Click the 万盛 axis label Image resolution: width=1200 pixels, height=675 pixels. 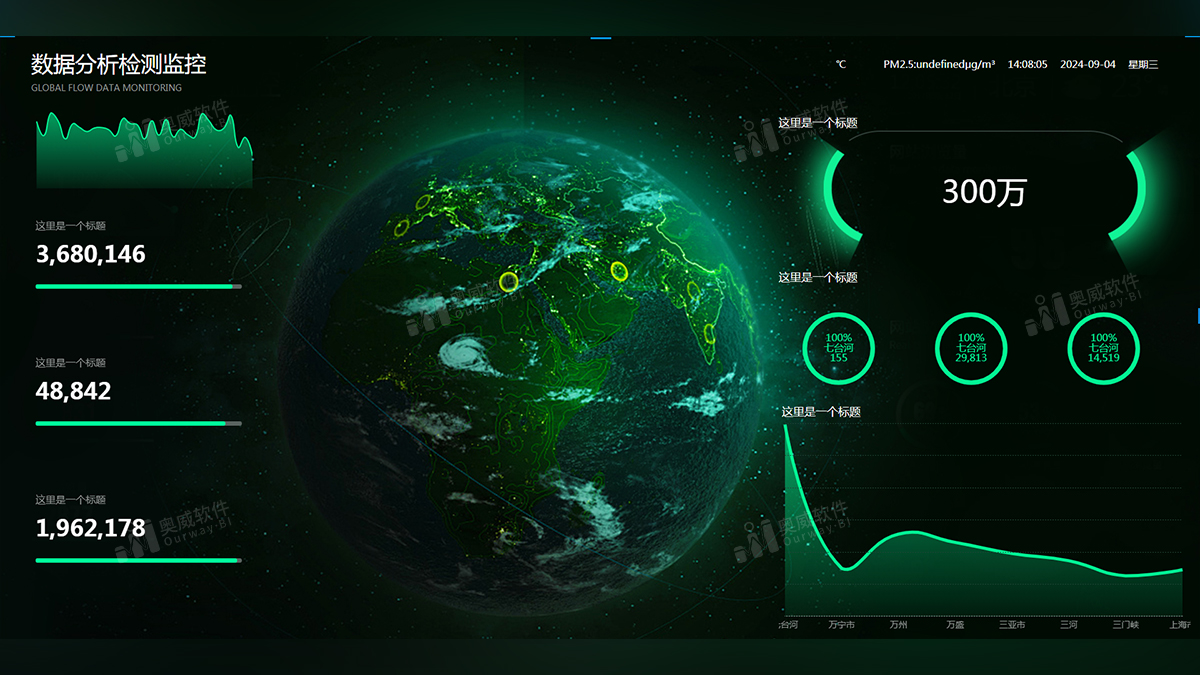pos(955,625)
